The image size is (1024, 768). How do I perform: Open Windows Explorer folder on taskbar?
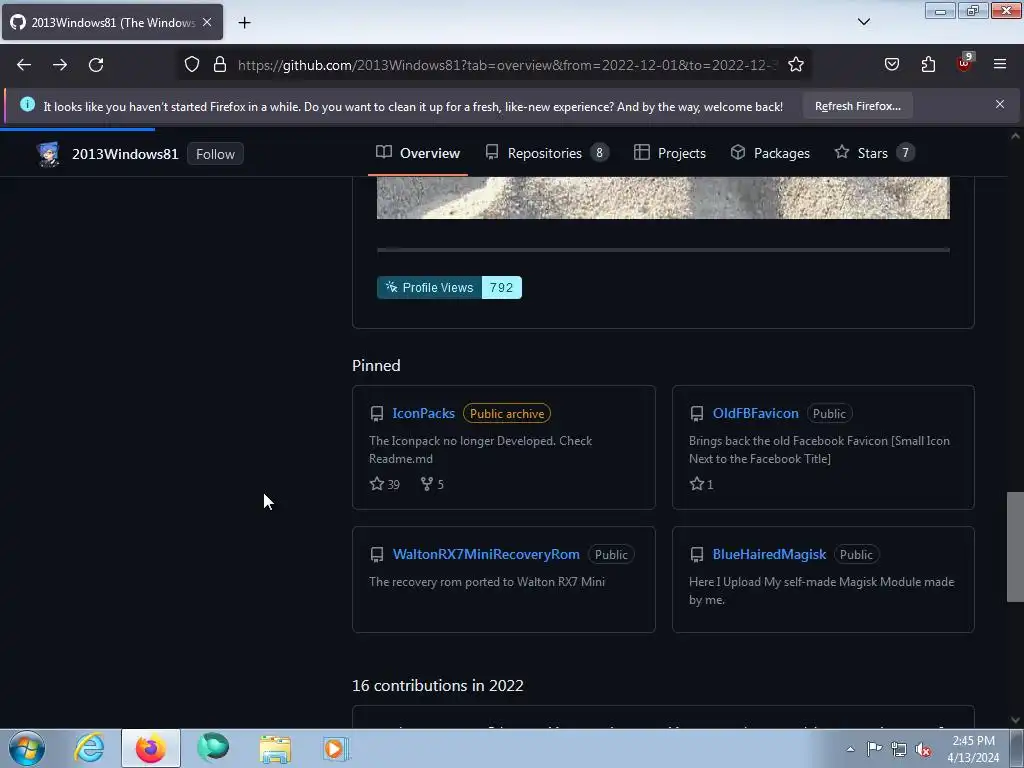point(275,748)
